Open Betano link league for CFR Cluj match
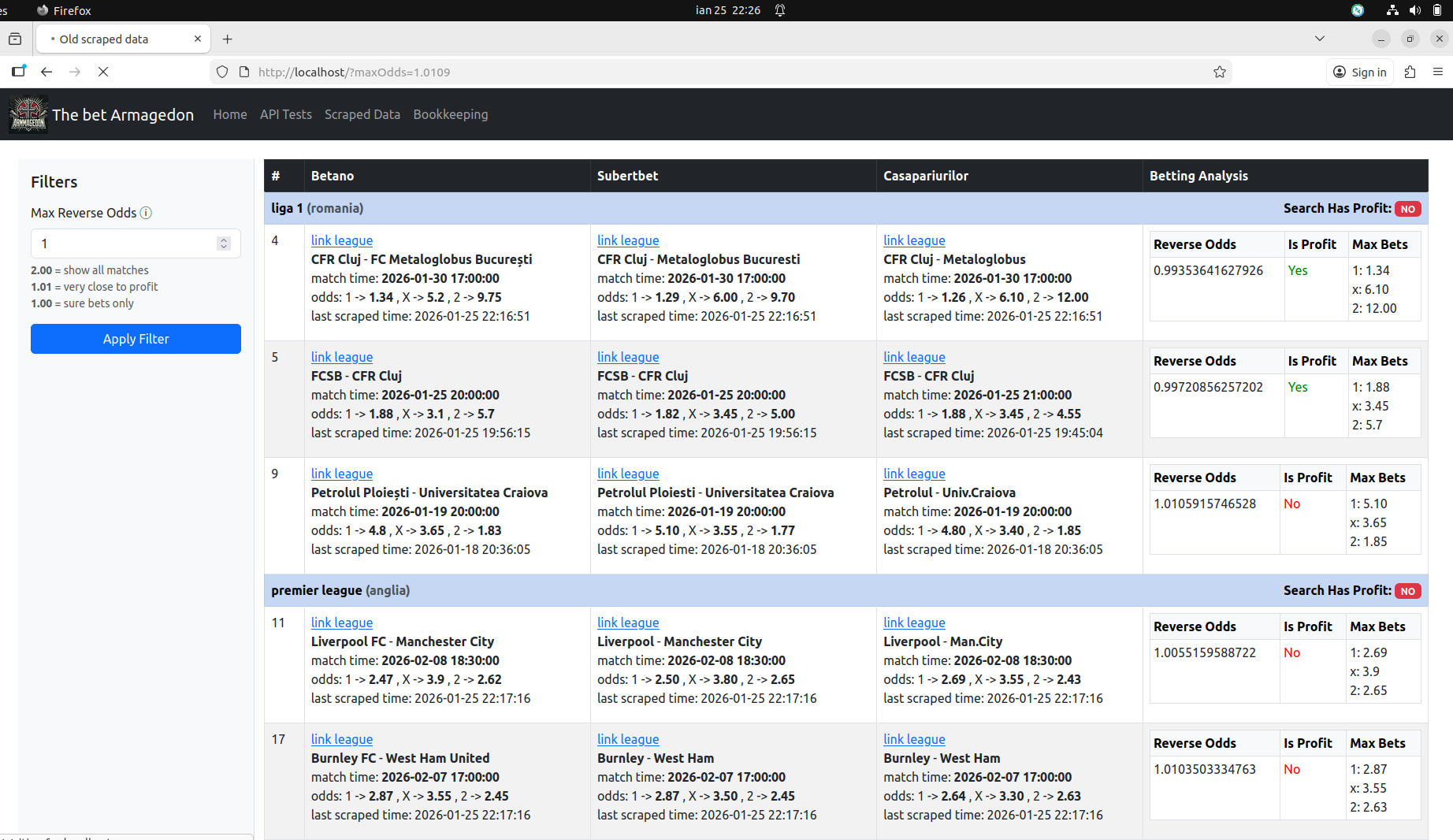This screenshot has width=1453, height=840. point(341,240)
